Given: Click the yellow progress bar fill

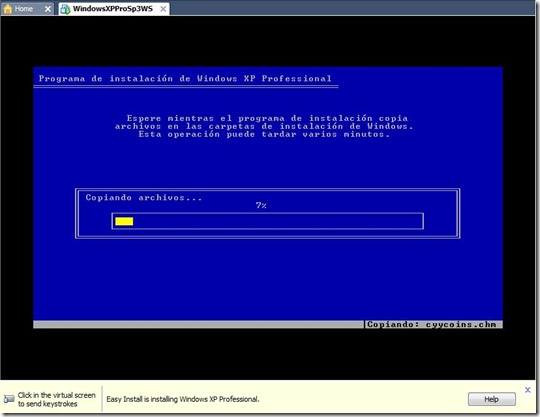Looking at the screenshot, I should [x=124, y=221].
